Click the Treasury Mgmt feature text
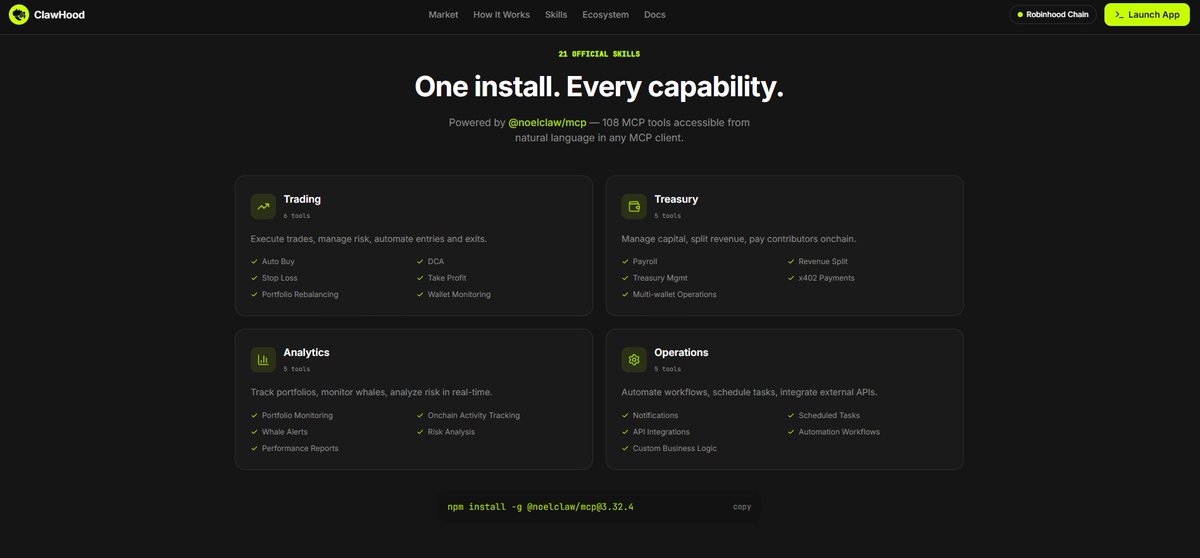Screen dimensions: 1200x558 (x=660, y=278)
